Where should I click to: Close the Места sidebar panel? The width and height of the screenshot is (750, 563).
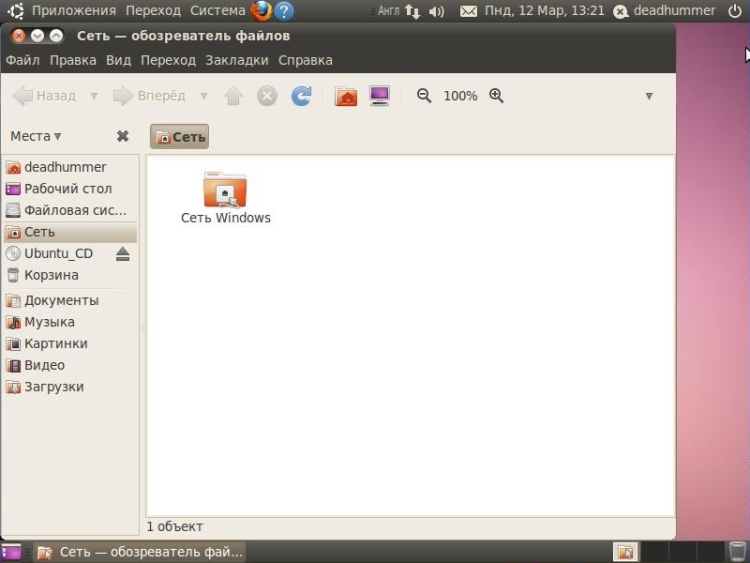pyautogui.click(x=122, y=136)
